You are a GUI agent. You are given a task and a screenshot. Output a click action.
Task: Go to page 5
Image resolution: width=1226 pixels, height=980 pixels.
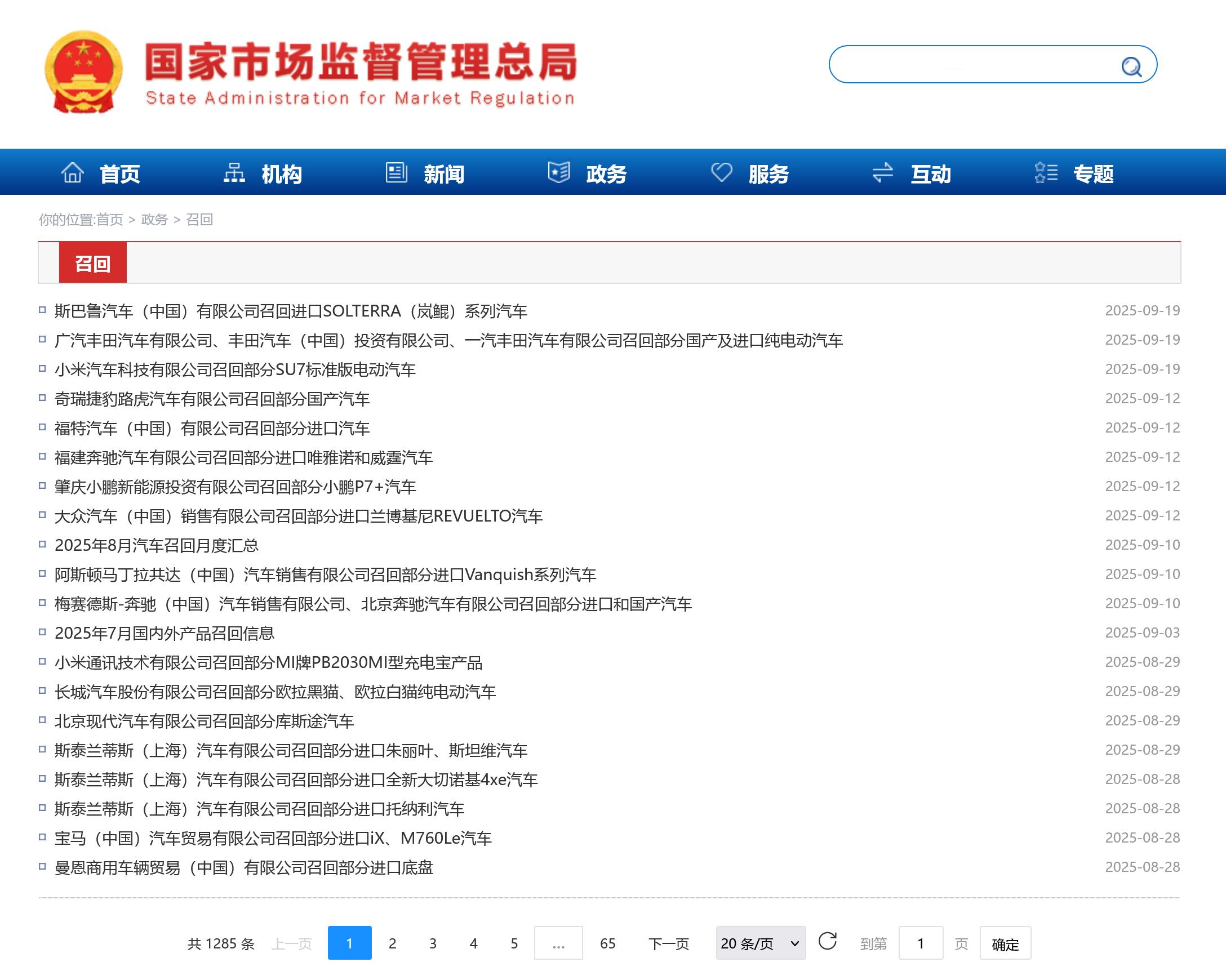514,943
